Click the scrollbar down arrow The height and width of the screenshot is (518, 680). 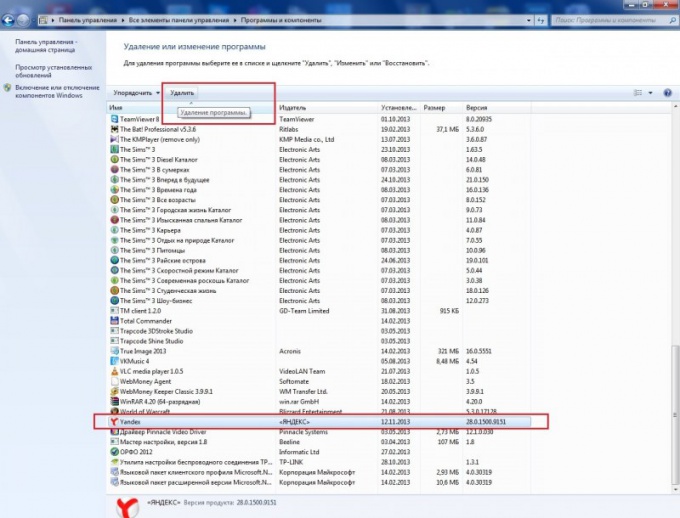(675, 490)
